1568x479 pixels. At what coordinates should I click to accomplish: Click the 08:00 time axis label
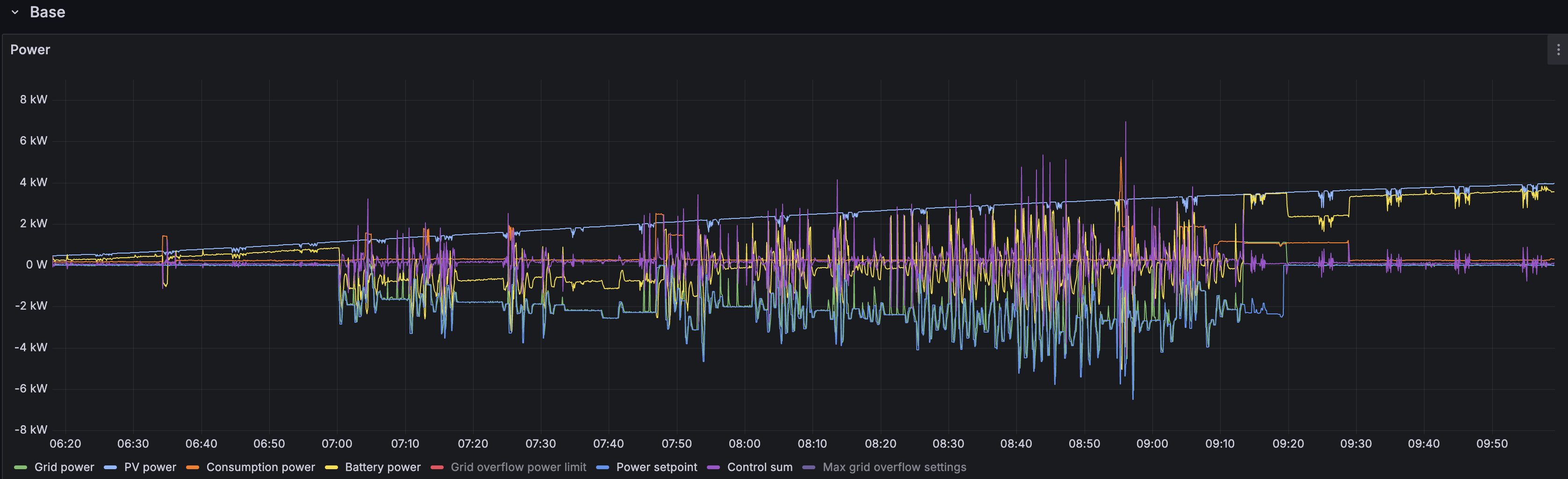[x=744, y=444]
